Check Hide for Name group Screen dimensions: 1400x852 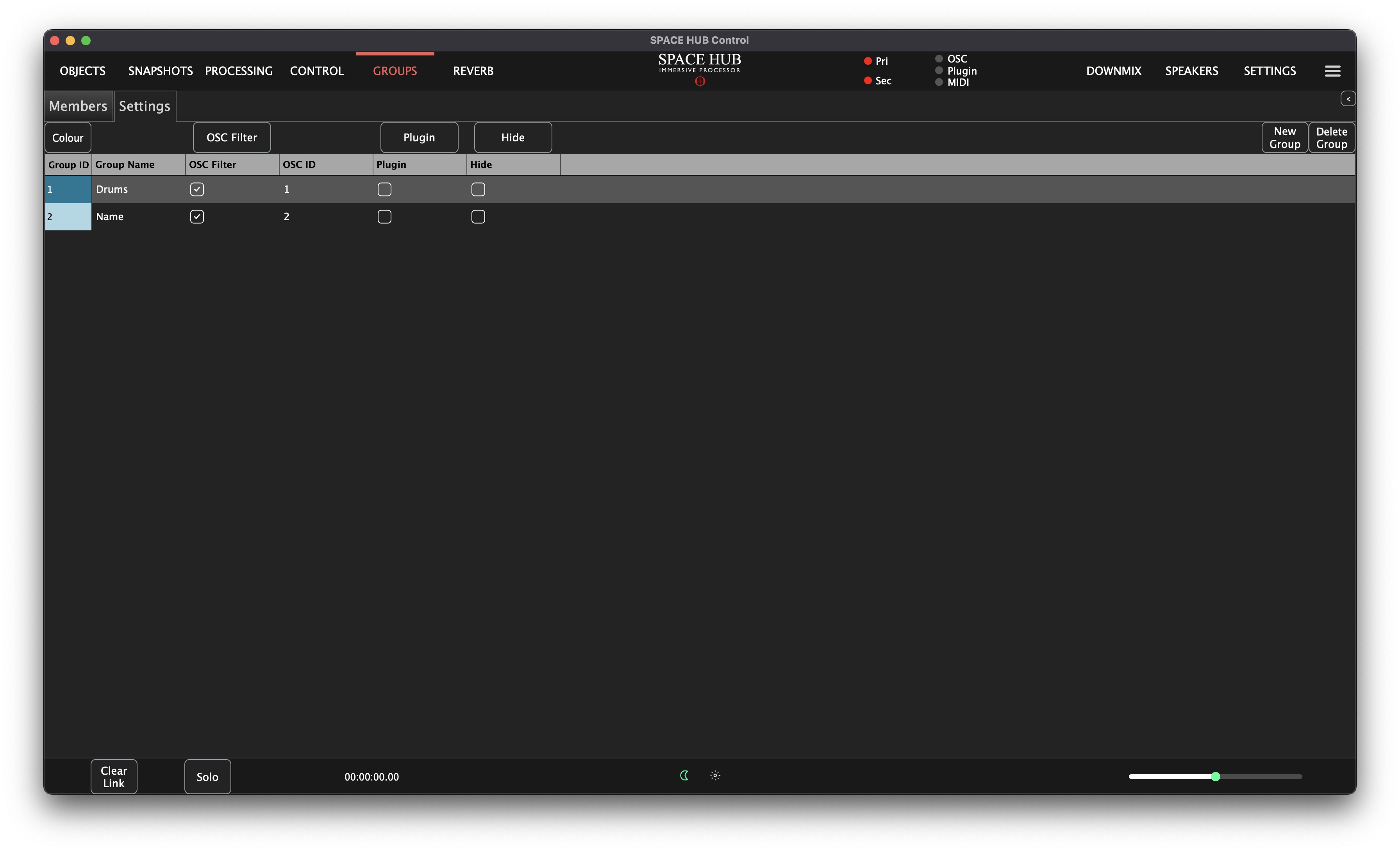[478, 216]
